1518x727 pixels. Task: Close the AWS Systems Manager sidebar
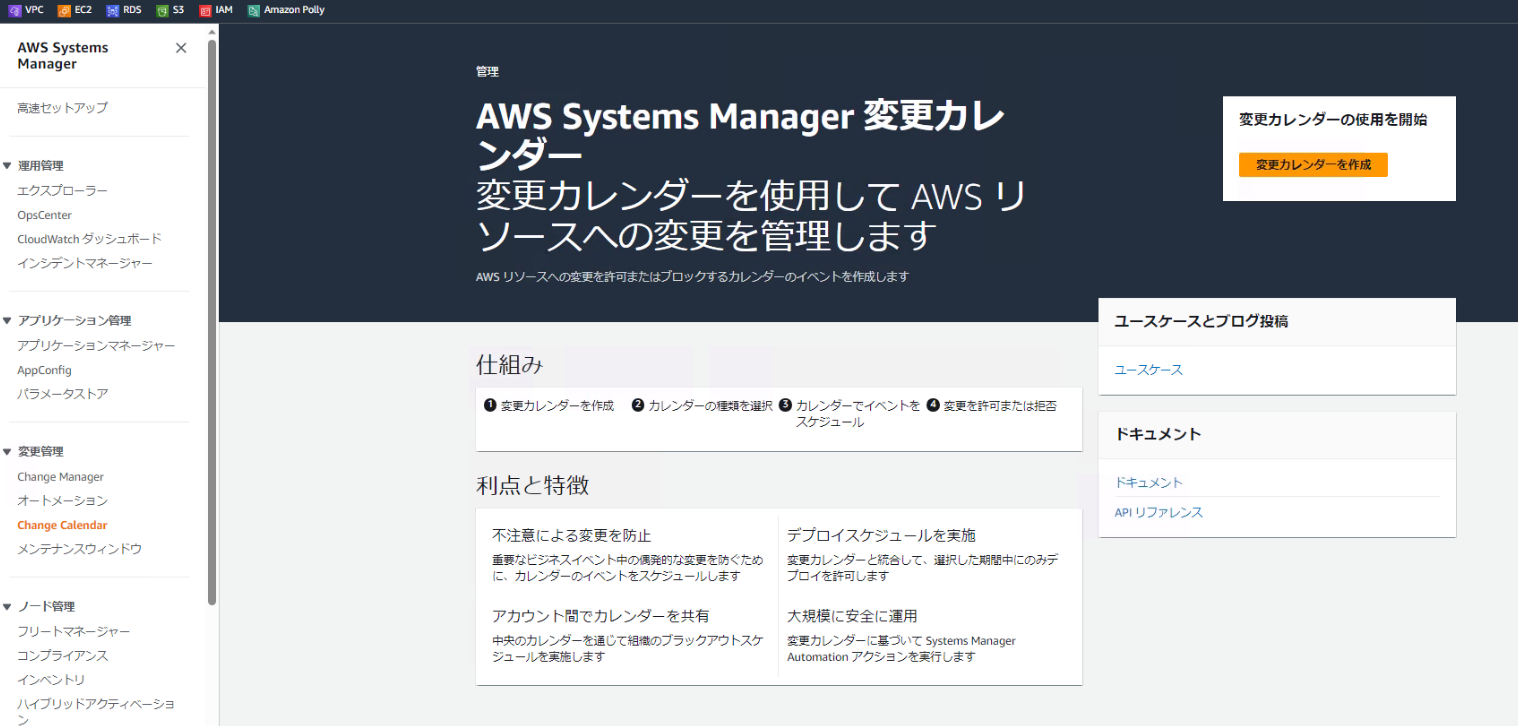[181, 48]
